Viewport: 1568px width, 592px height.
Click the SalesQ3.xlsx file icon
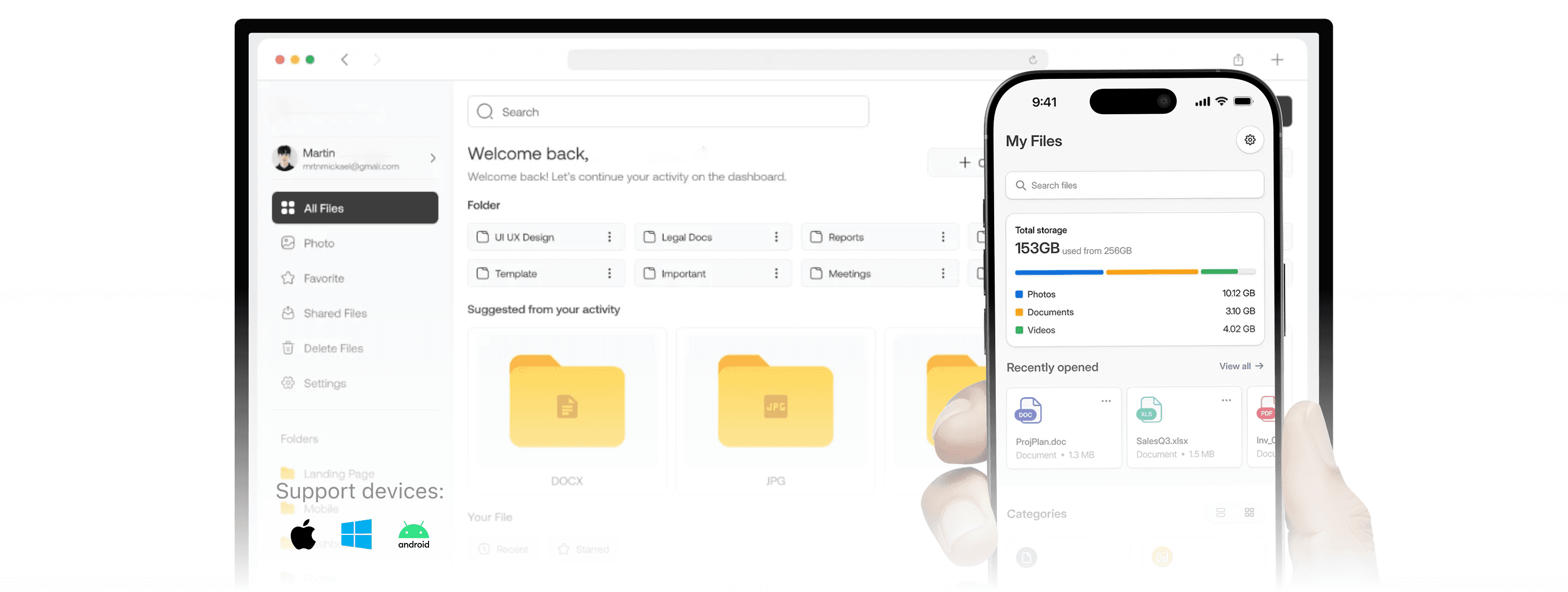click(1149, 410)
